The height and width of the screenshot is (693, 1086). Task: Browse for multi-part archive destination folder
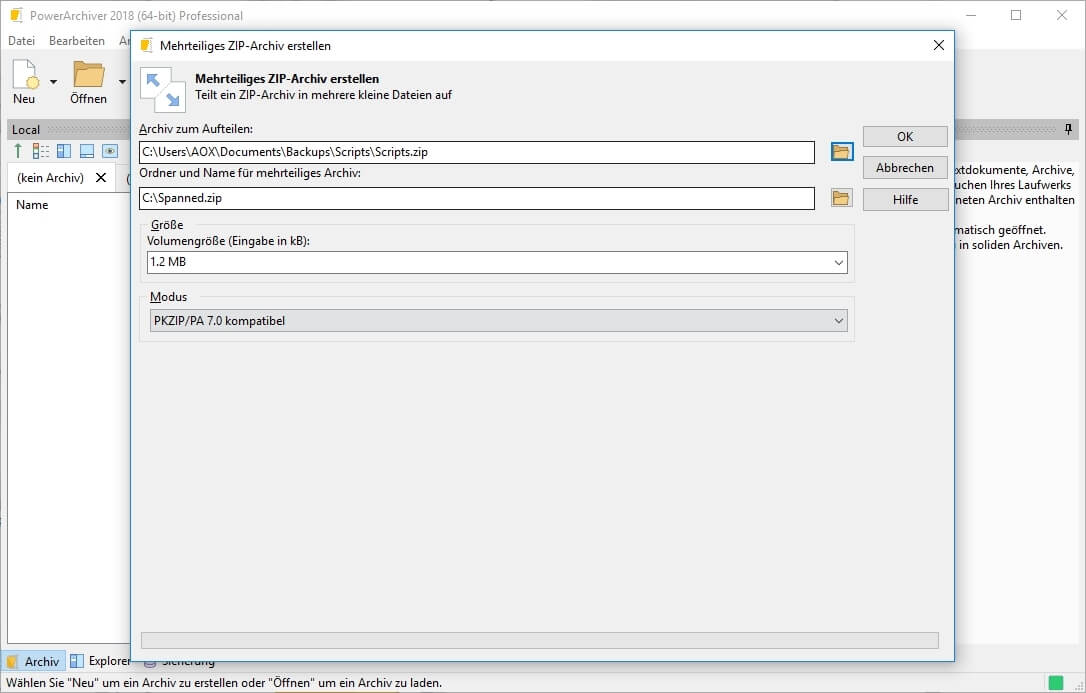pos(841,198)
